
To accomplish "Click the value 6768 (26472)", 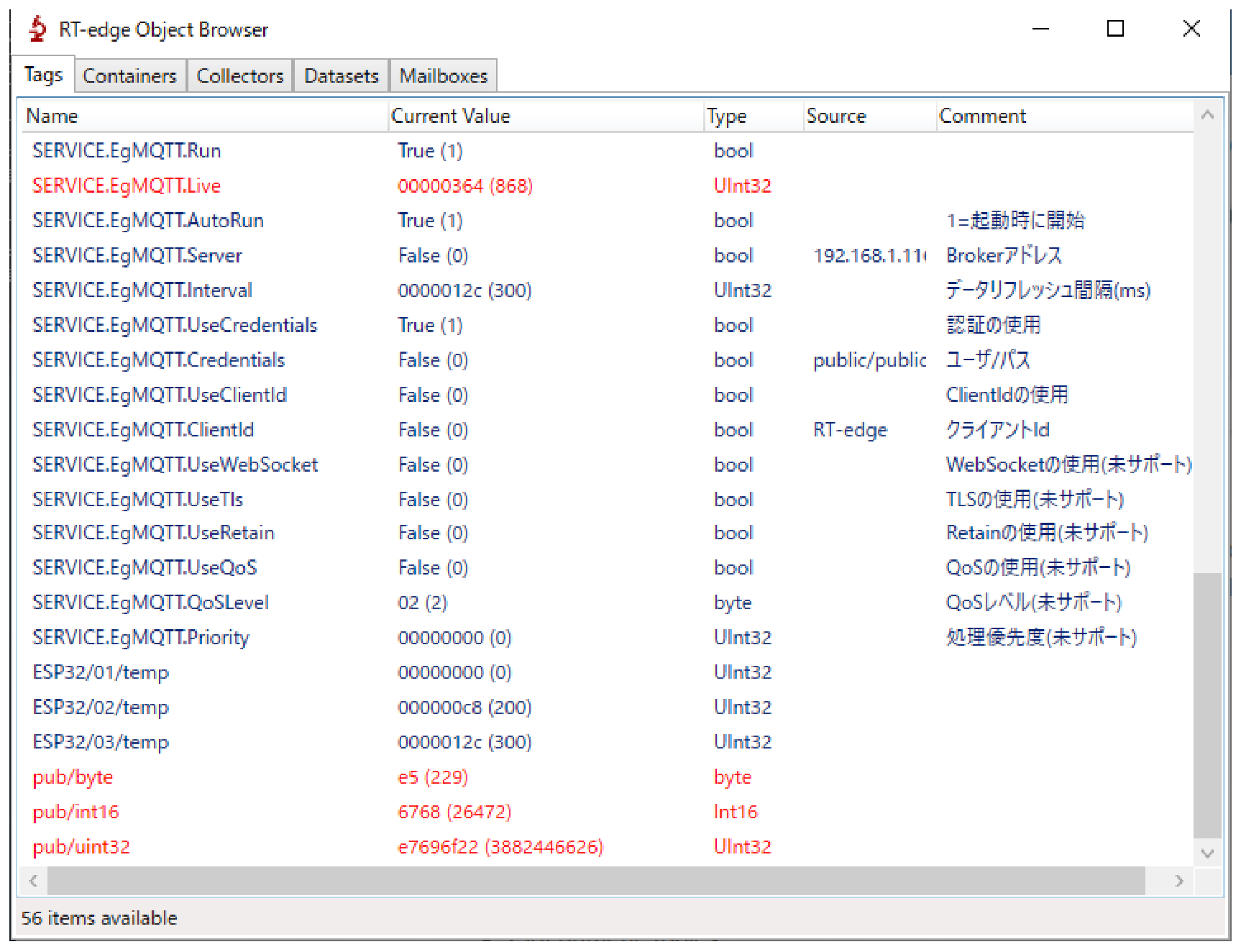I will [x=454, y=811].
